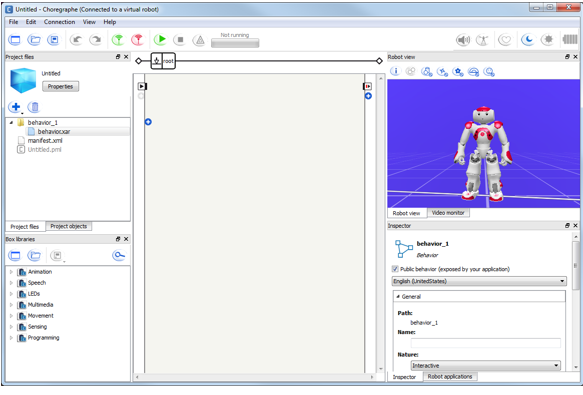The height and width of the screenshot is (395, 583).
Task: Click the red Disconnect icon
Action: tap(138, 40)
